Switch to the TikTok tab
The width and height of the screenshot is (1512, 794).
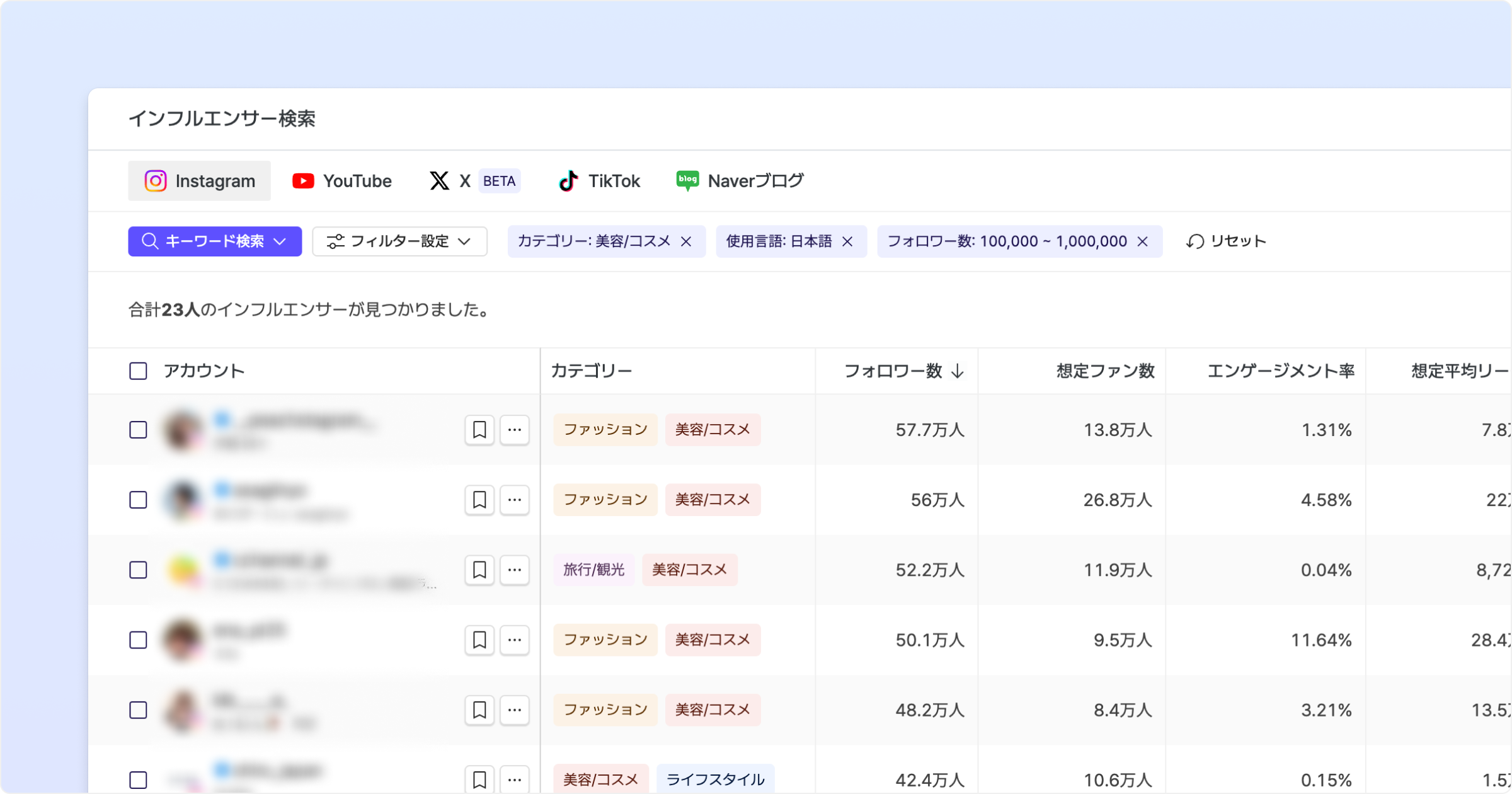(x=599, y=181)
